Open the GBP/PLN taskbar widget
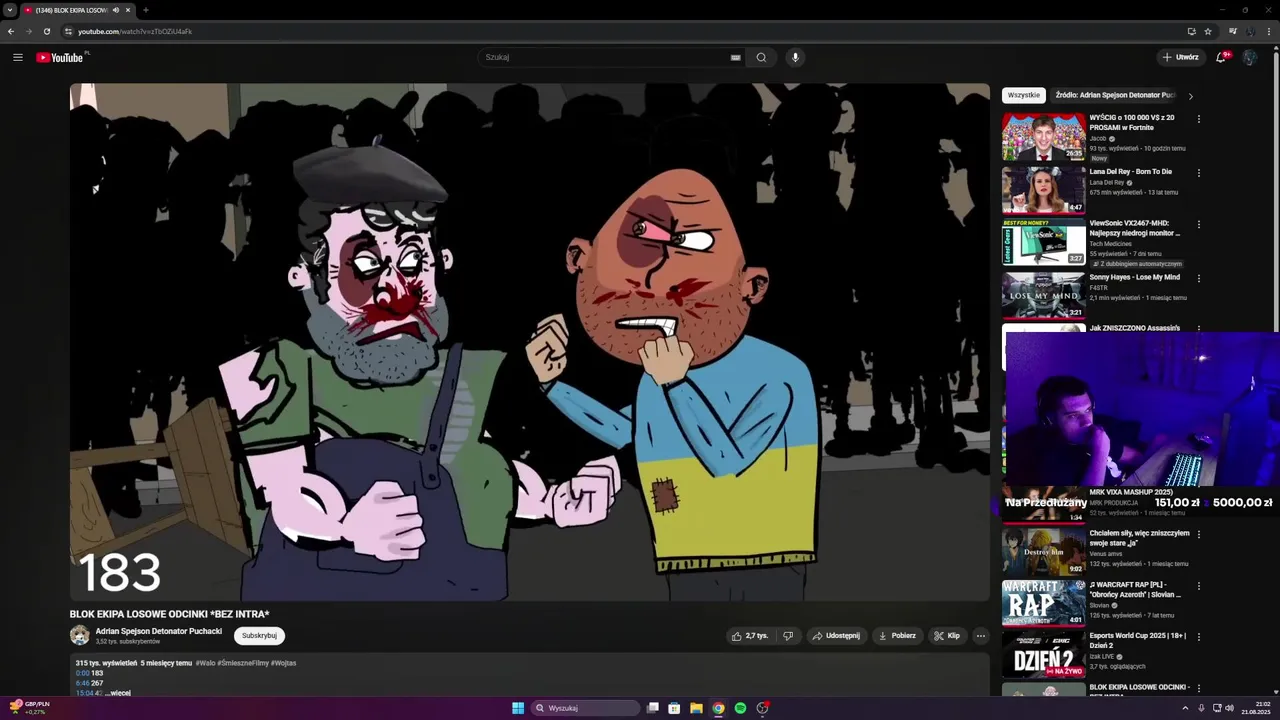 28,708
